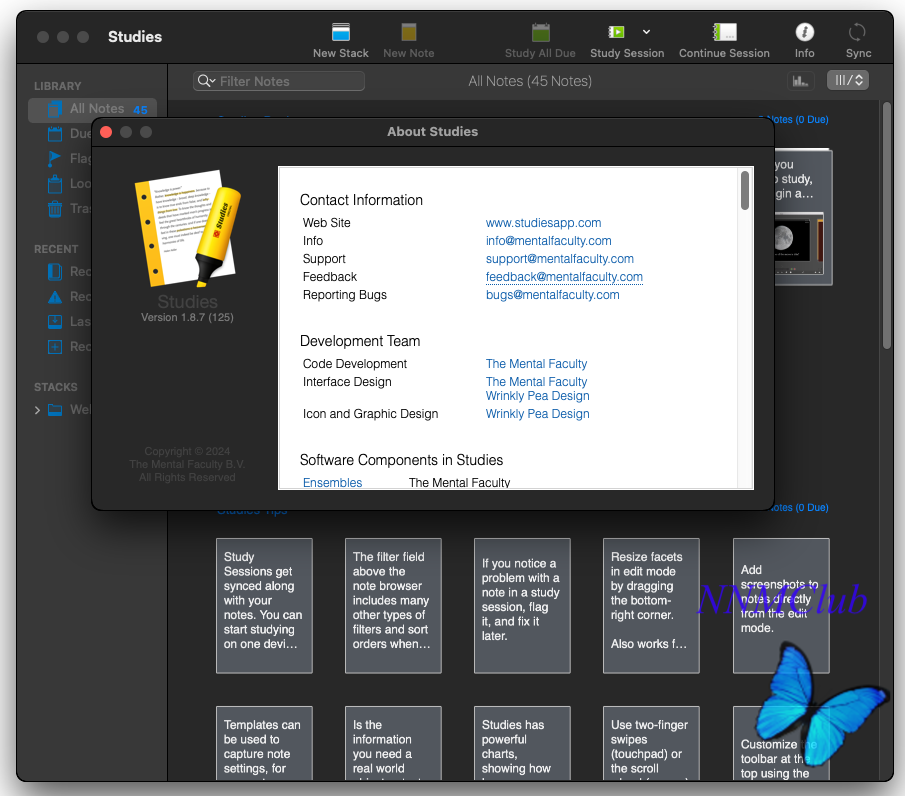Screen dimensions: 905x796
Task: Open the Ensembles component link
Action: [x=332, y=483]
